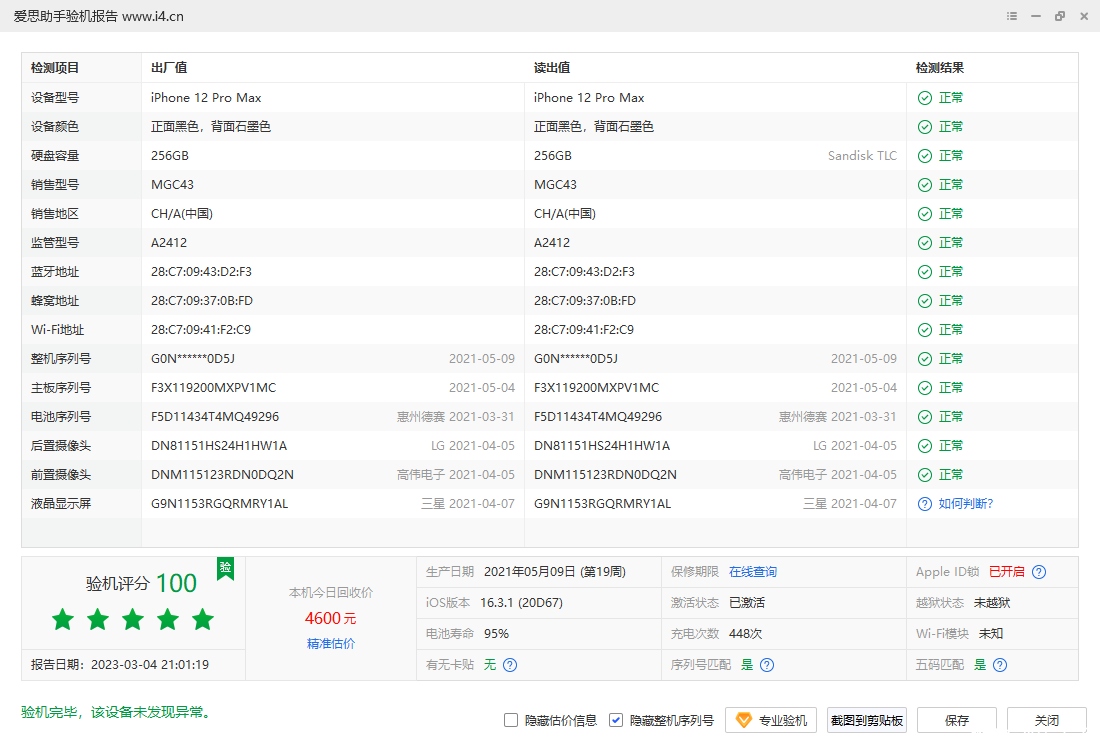The image size is (1100, 749).
Task: Select the score value 100
Action: coord(176,583)
